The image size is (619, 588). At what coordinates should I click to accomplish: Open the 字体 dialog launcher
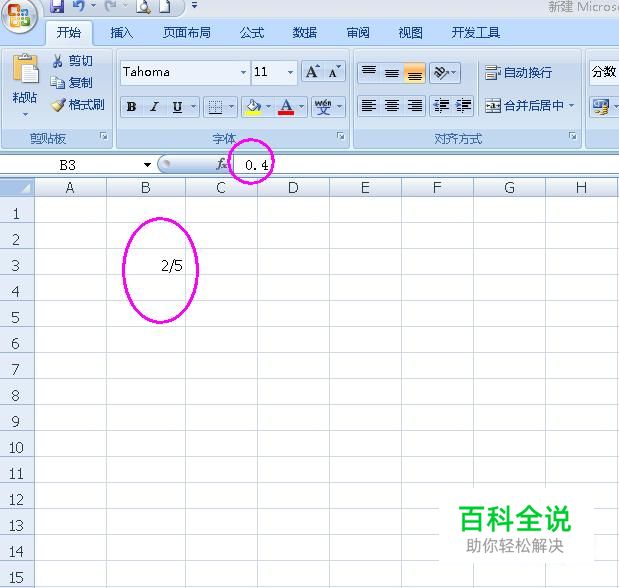[341, 136]
